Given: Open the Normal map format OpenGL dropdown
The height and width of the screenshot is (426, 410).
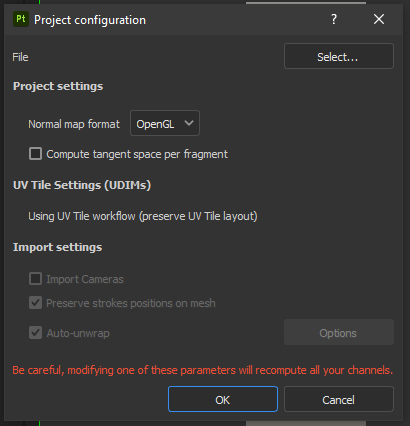Looking at the screenshot, I should [x=165, y=123].
